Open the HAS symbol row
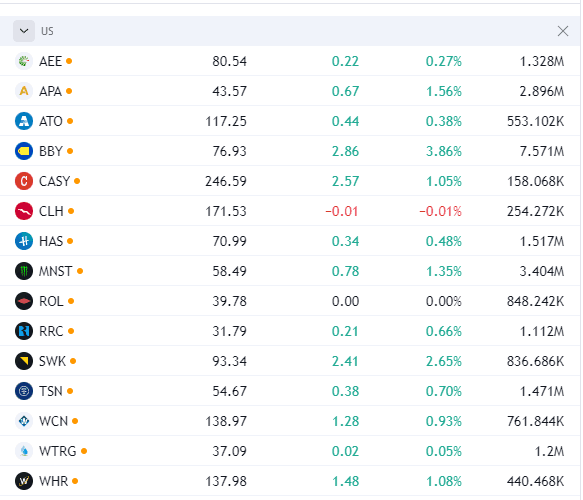The height and width of the screenshot is (500, 583). [290, 241]
